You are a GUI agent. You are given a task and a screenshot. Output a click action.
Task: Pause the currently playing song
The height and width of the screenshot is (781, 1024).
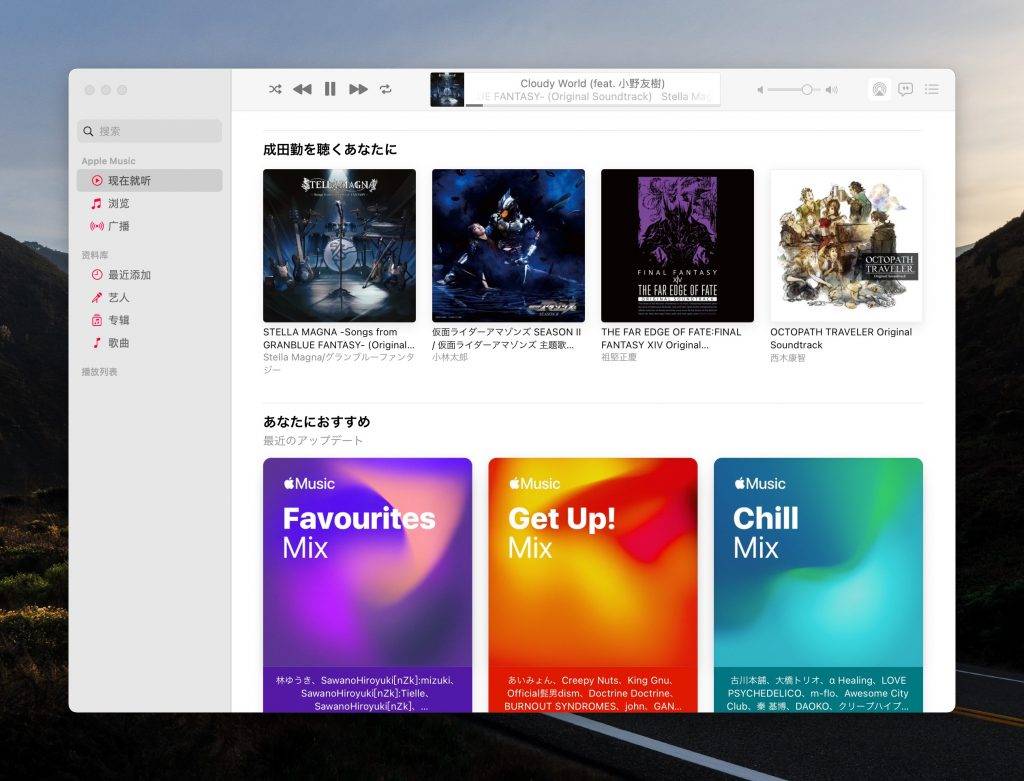(x=331, y=89)
